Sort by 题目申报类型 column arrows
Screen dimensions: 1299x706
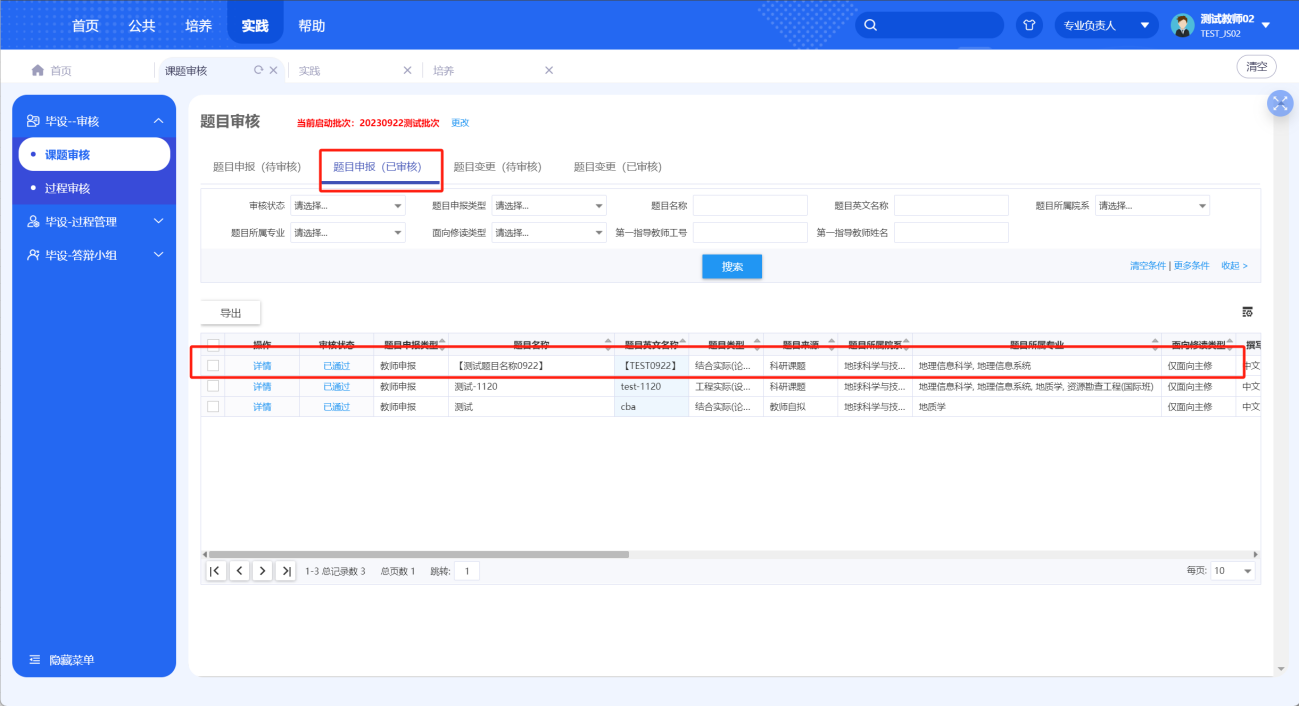[x=442, y=344]
